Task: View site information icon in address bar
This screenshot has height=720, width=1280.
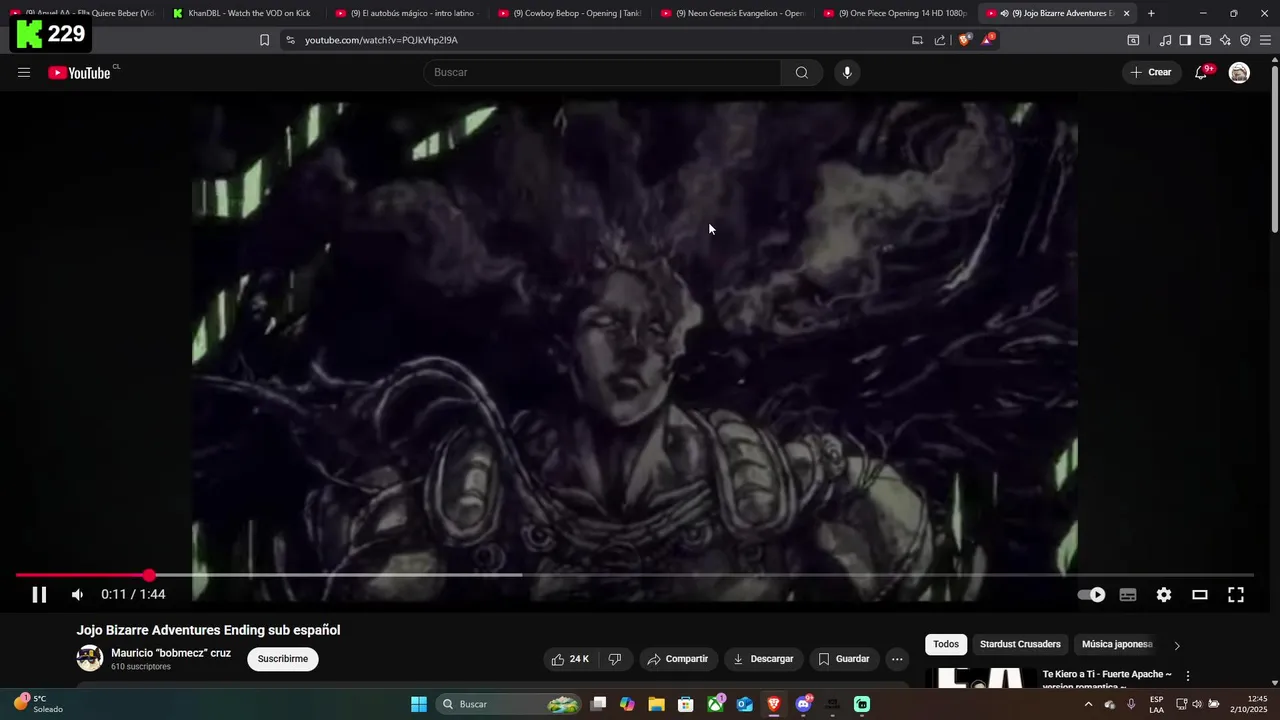Action: (290, 40)
